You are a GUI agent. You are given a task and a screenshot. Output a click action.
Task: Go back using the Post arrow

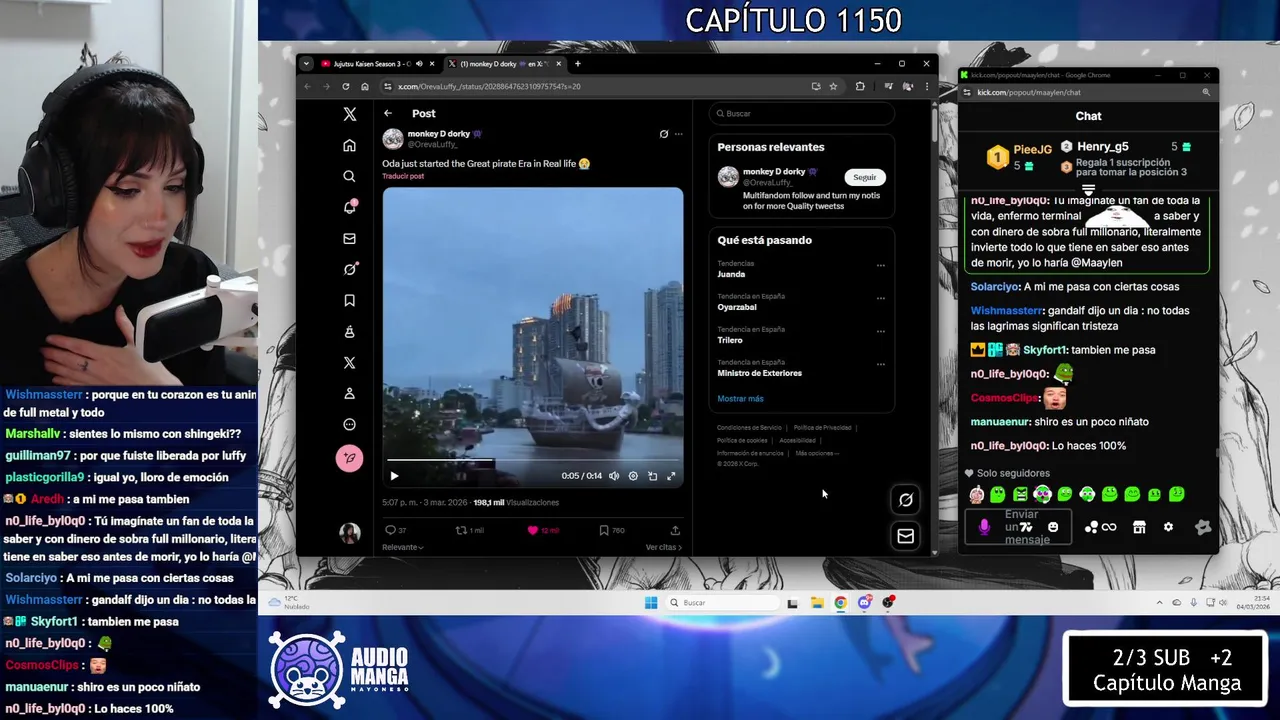point(388,113)
